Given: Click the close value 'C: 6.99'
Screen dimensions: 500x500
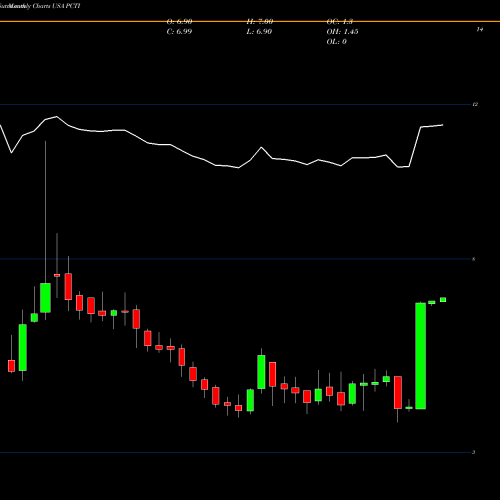Looking at the screenshot, I should (179, 32).
